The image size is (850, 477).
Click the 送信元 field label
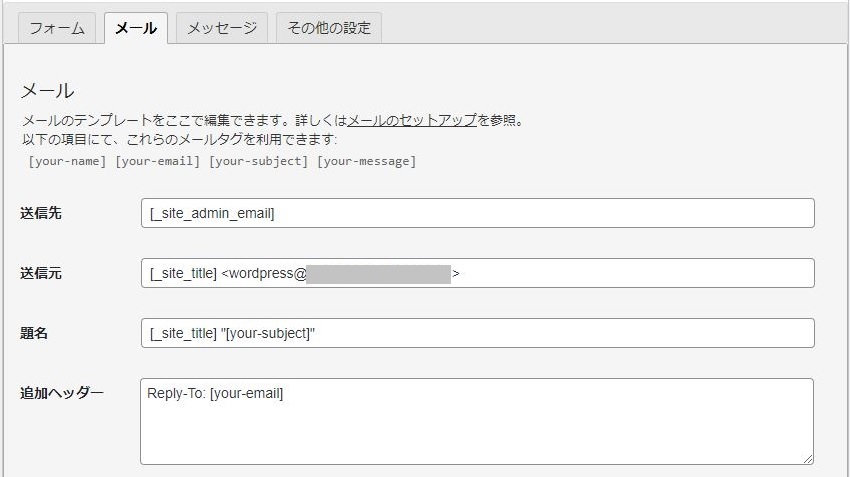coord(41,273)
